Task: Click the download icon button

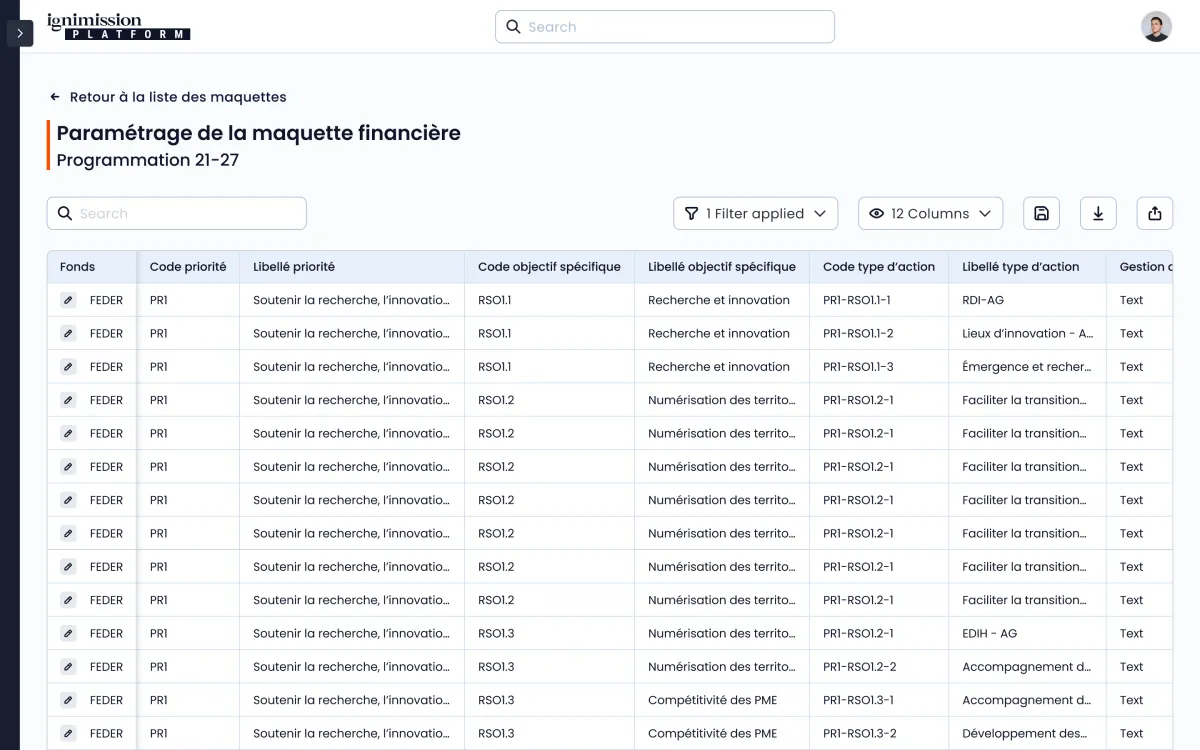Action: (x=1098, y=213)
